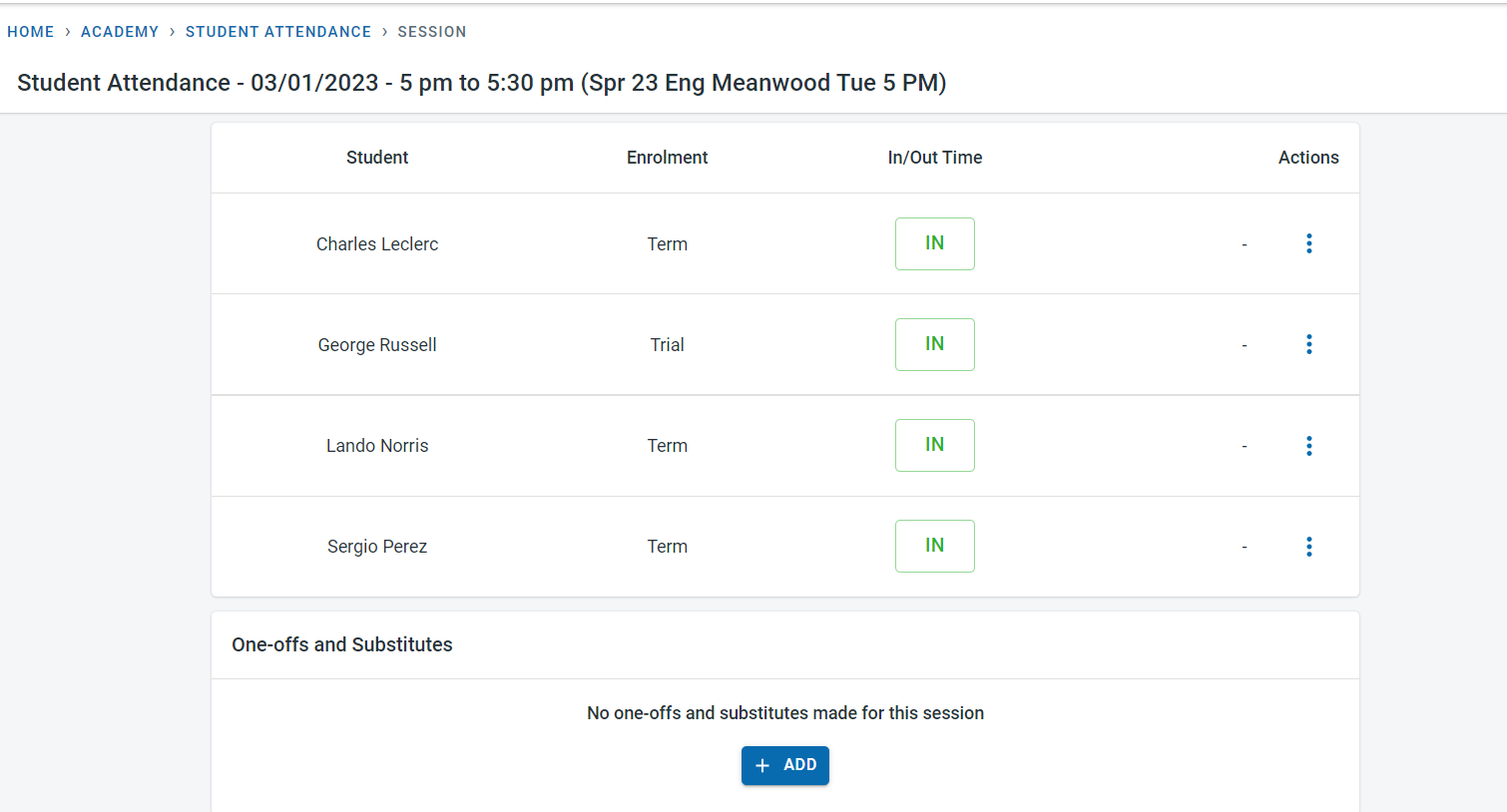Check in Sergio Perez with IN button
The image size is (1507, 812).
click(x=934, y=546)
